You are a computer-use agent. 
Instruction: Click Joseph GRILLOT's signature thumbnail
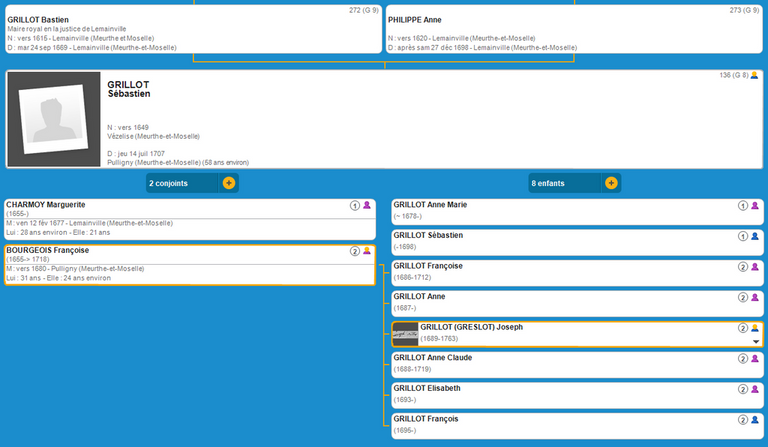(405, 333)
